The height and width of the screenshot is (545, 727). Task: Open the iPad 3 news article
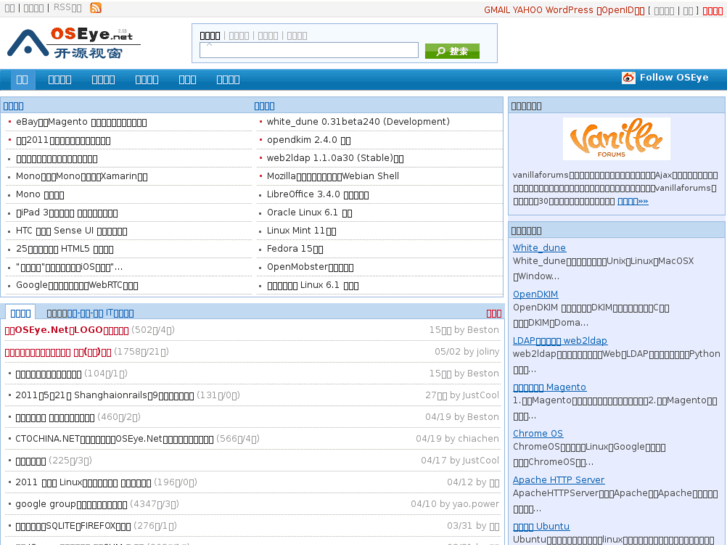(67, 213)
